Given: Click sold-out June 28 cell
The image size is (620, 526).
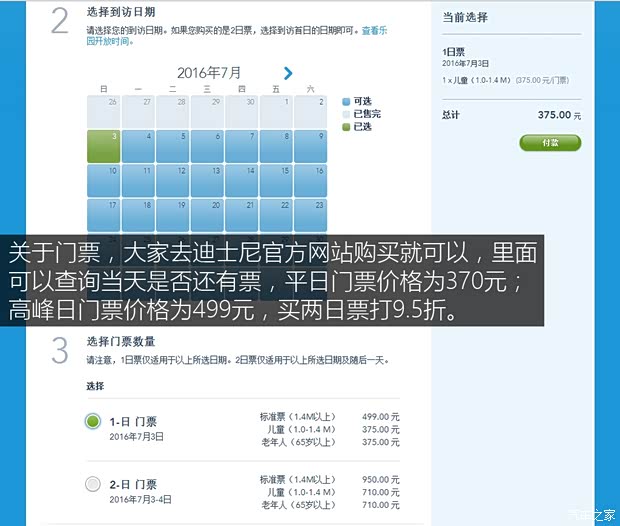Looking at the screenshot, I should click(172, 112).
